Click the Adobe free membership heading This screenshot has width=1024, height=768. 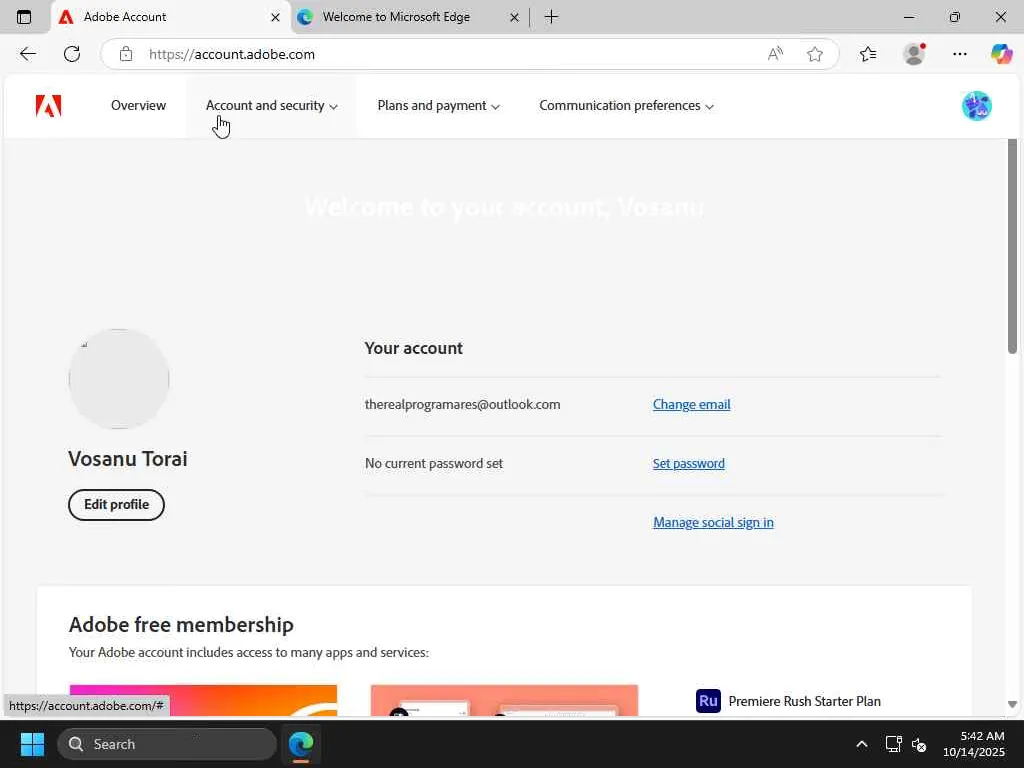tap(181, 625)
